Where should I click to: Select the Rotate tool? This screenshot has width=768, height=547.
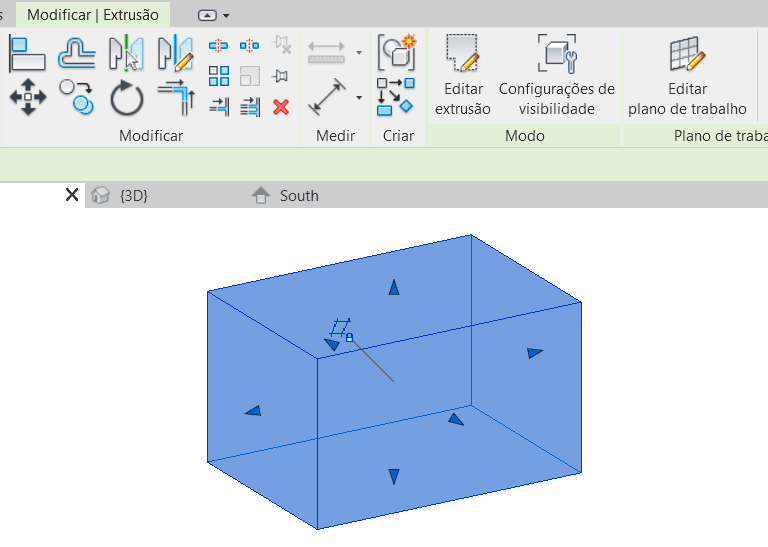click(x=126, y=98)
